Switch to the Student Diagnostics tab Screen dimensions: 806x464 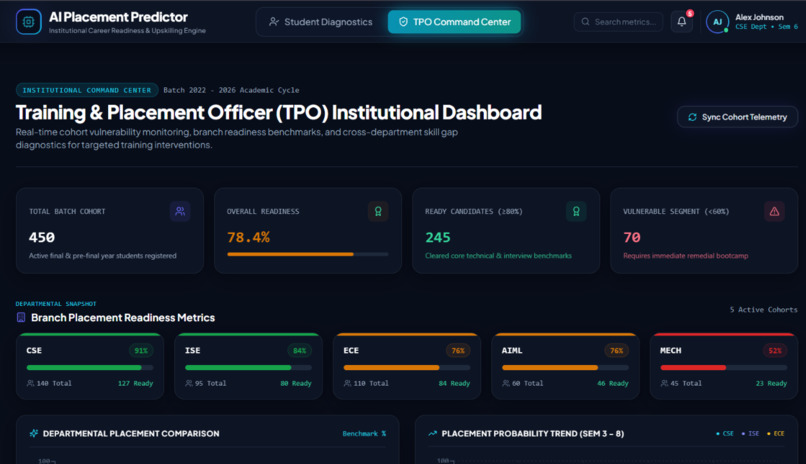tap(321, 22)
